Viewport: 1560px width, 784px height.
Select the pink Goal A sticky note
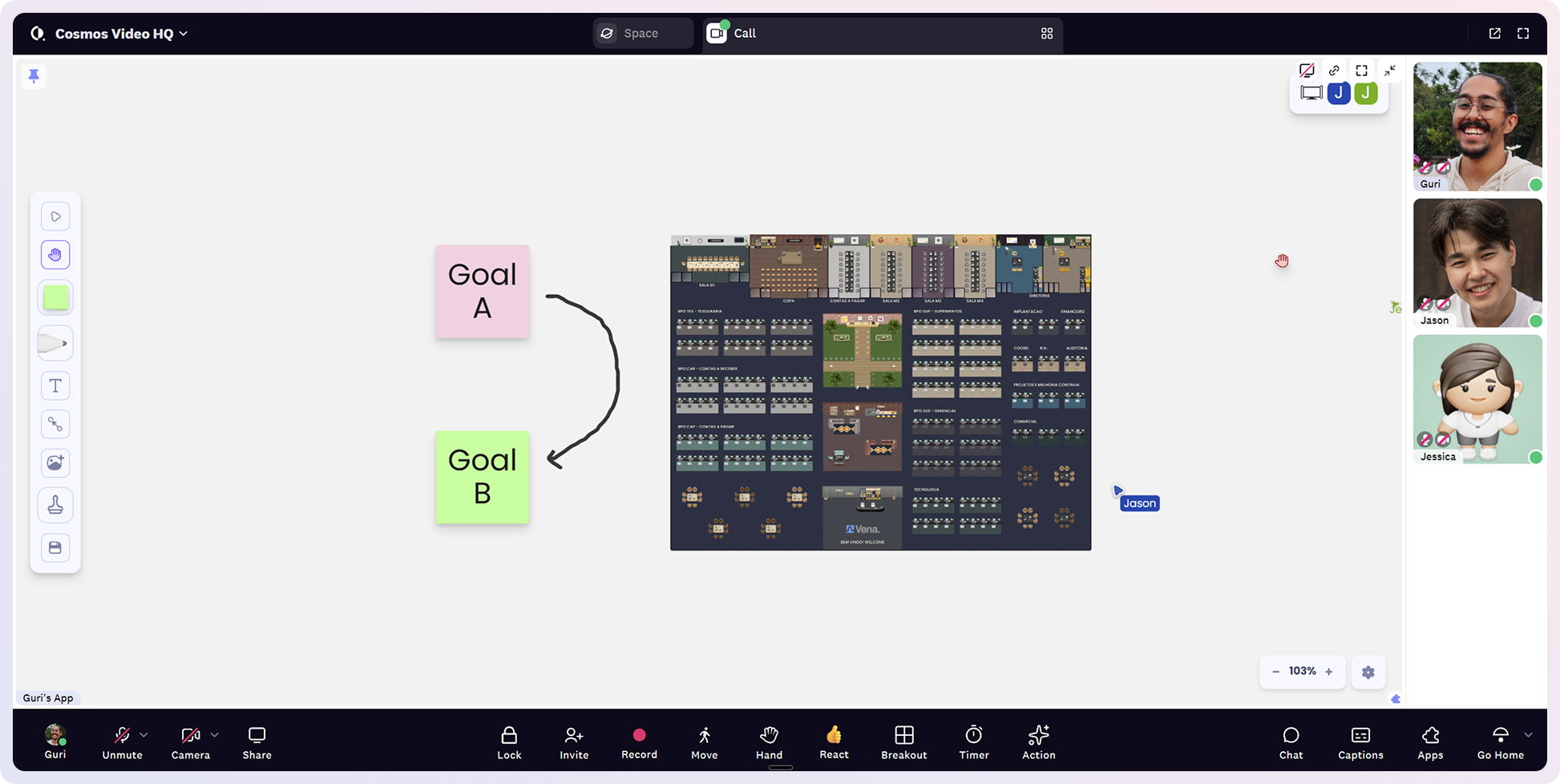pos(482,291)
